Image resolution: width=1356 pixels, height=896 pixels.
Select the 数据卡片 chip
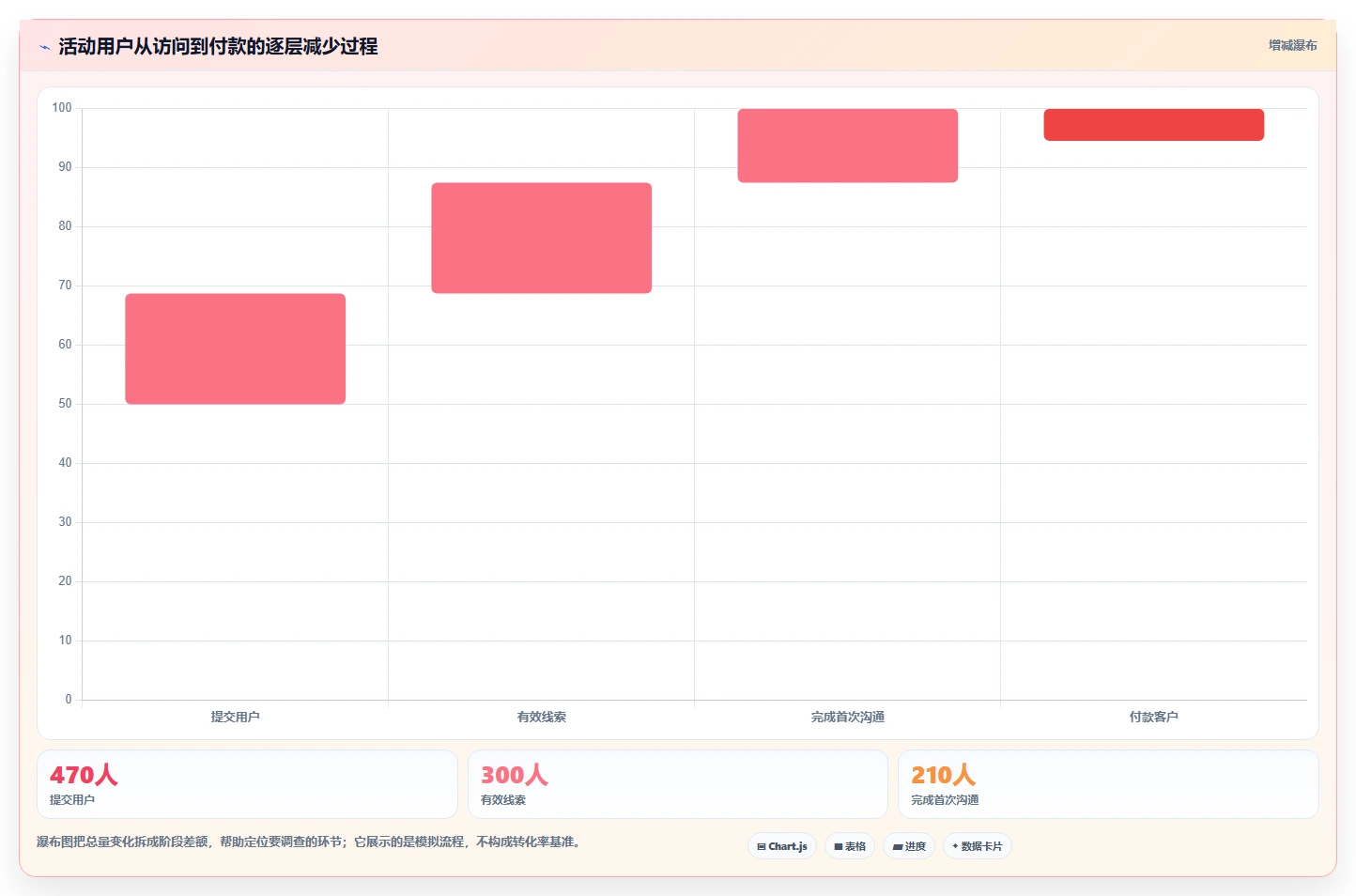pos(978,846)
